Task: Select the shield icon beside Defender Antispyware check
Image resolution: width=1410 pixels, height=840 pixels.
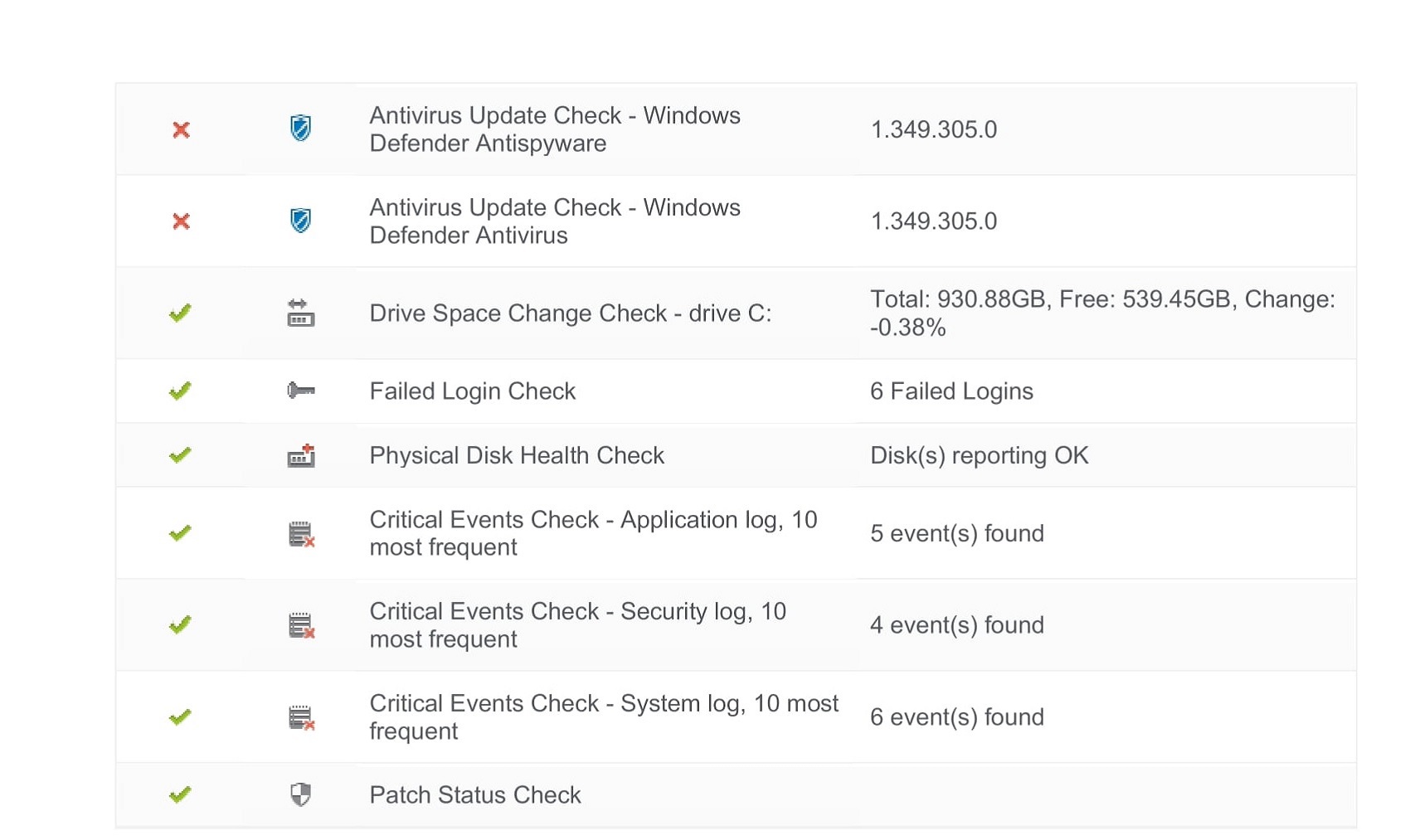Action: [x=300, y=129]
